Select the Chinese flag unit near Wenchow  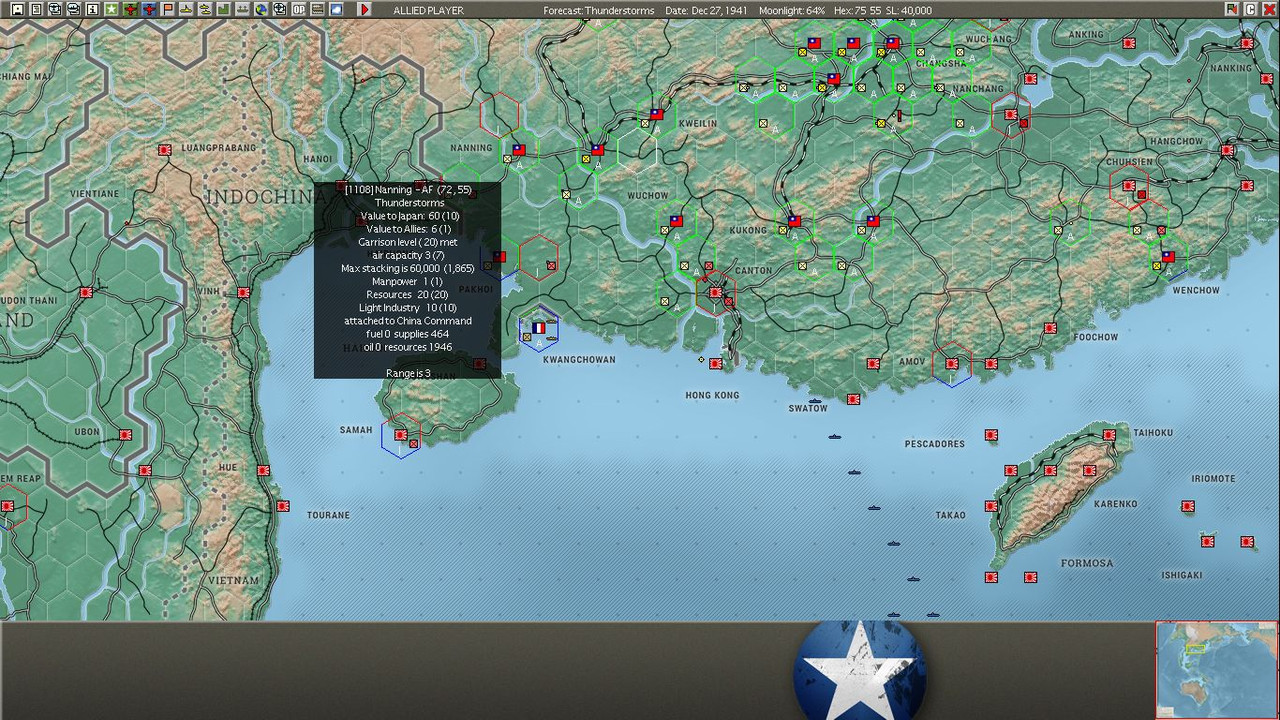point(1168,257)
